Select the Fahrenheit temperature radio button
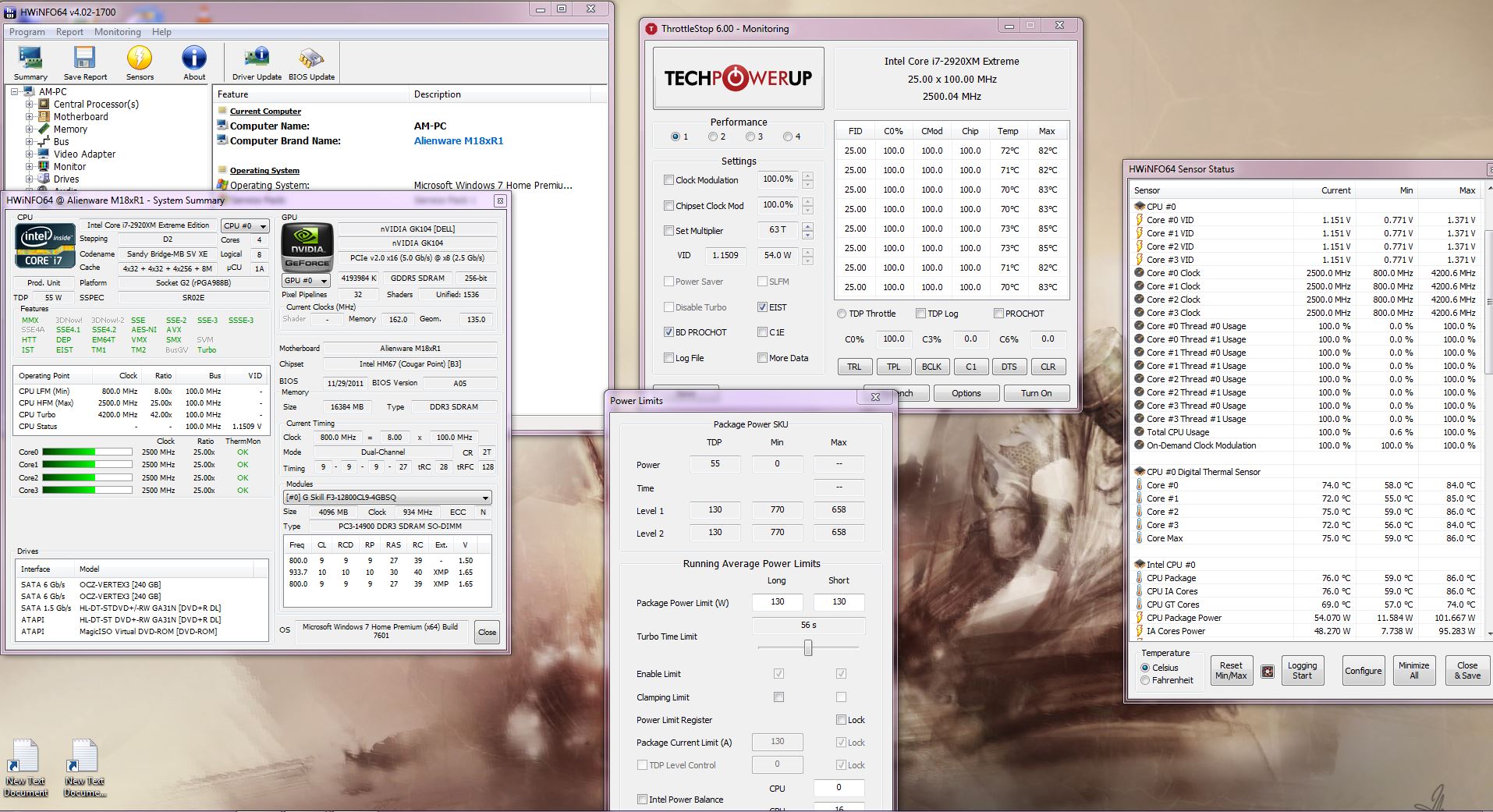The image size is (1493, 812). point(1145,680)
